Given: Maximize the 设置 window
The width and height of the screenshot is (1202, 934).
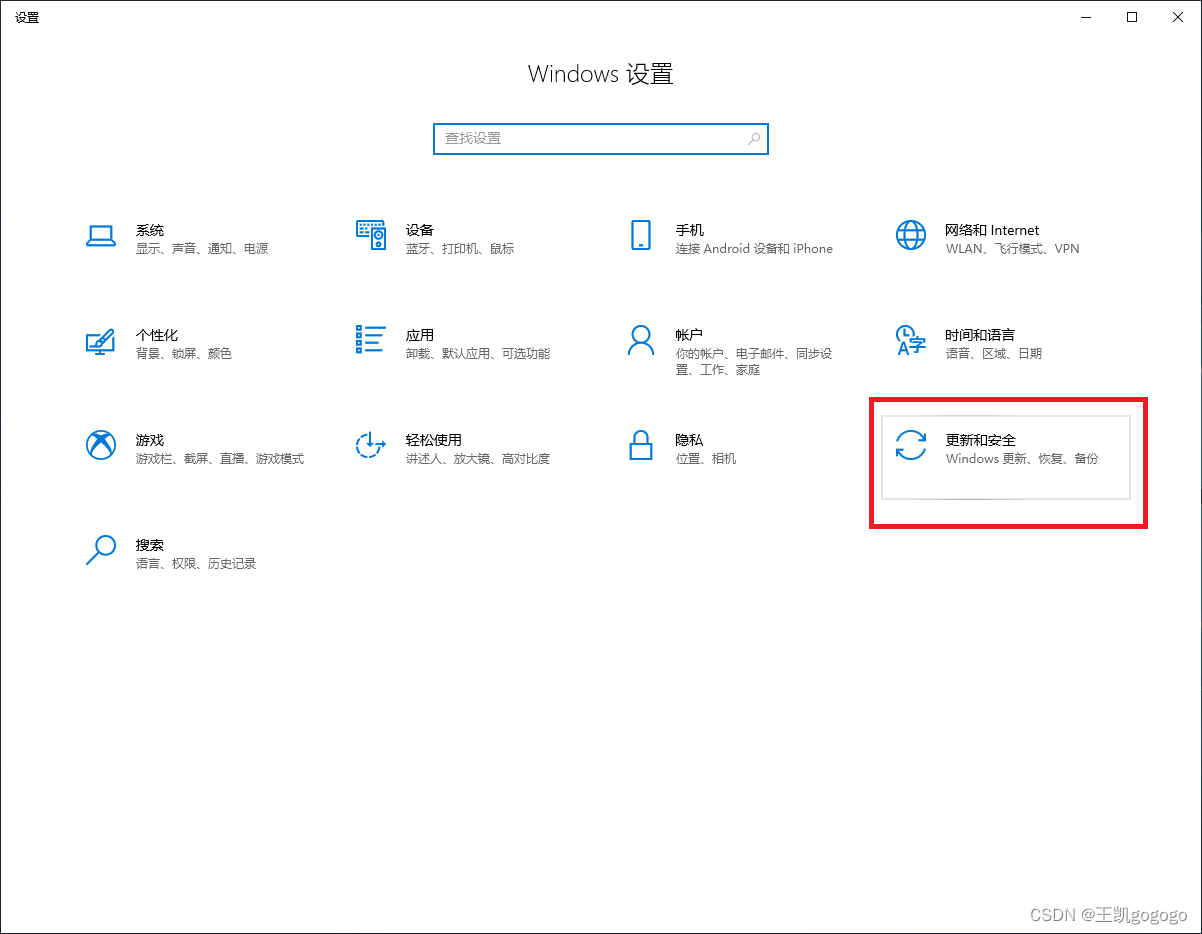Looking at the screenshot, I should [x=1132, y=17].
